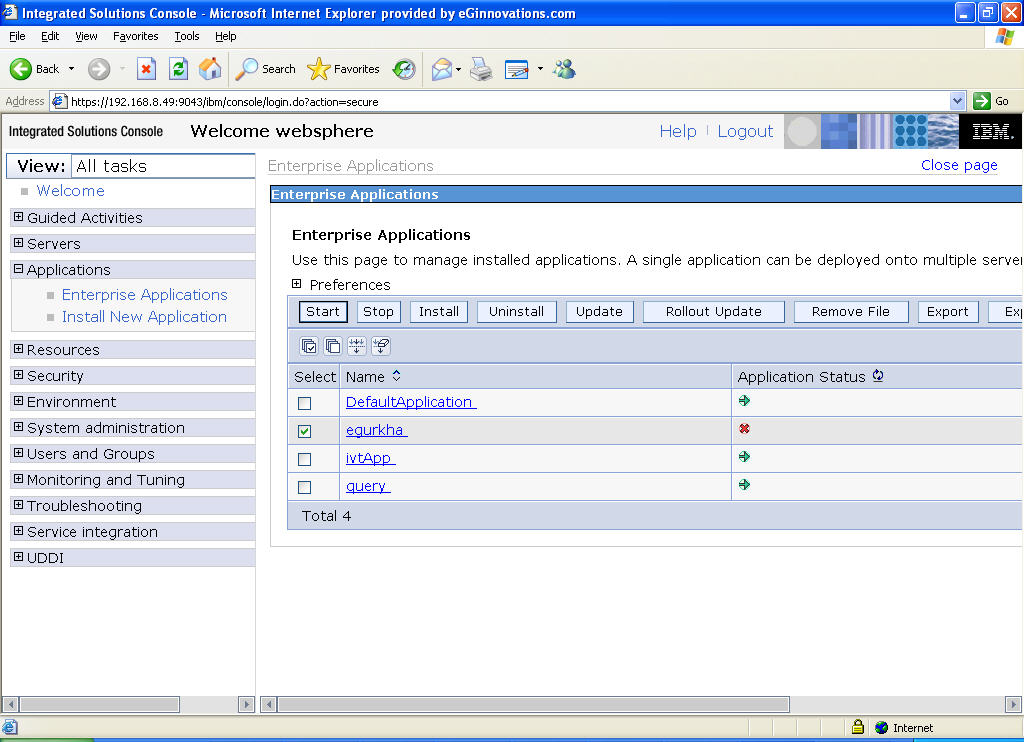Screen dimensions: 1024x742
Task: Open the Search magnifier in browser toolbar
Action: (246, 69)
